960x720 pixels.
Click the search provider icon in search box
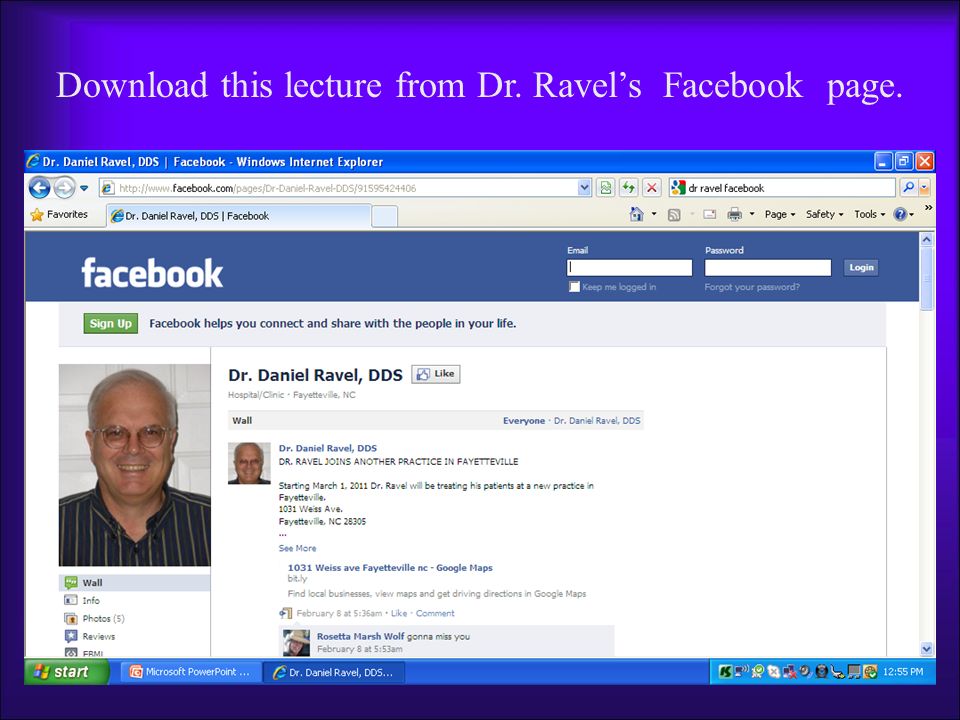coord(678,188)
